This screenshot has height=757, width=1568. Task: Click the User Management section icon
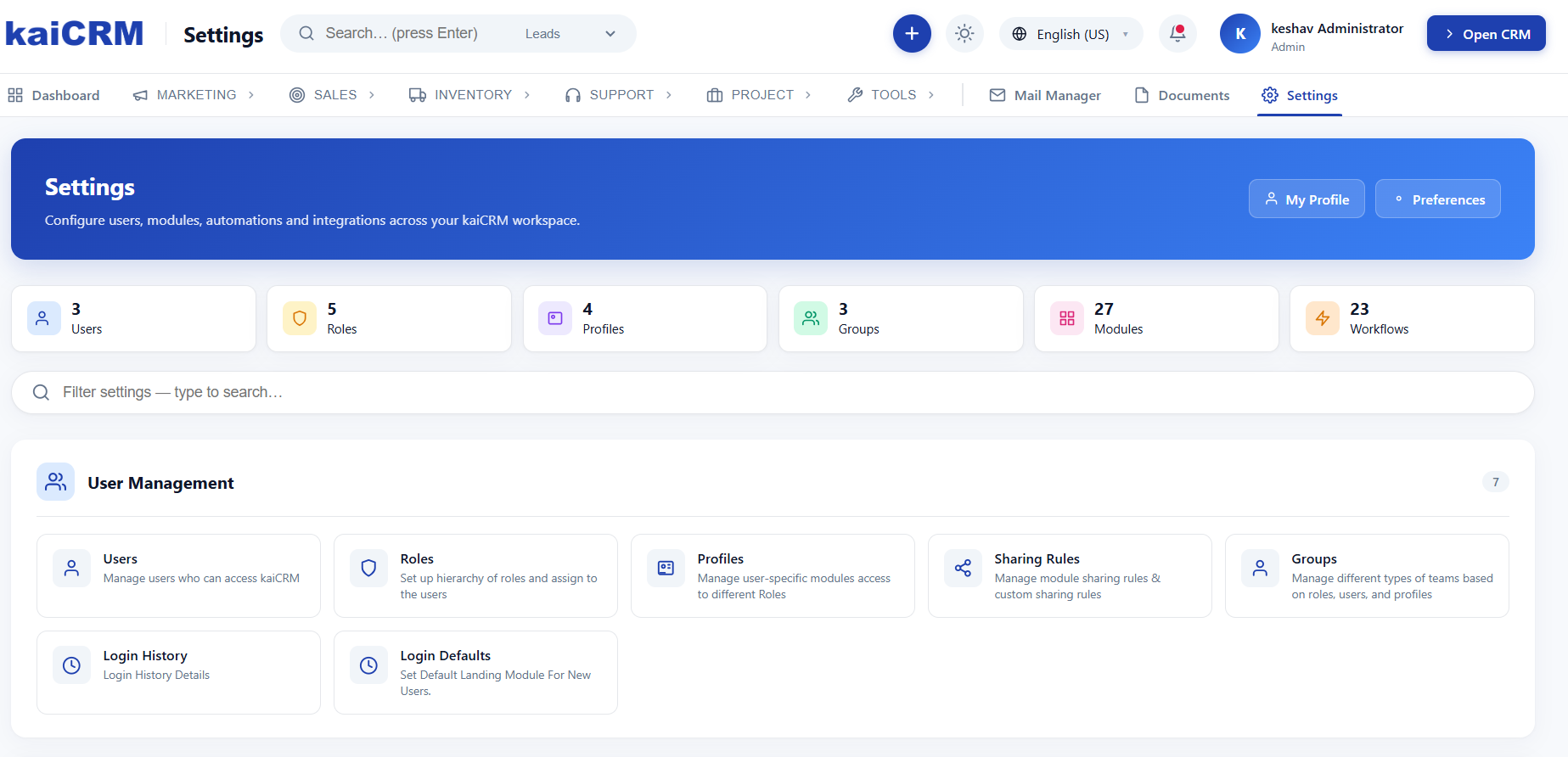[x=56, y=482]
